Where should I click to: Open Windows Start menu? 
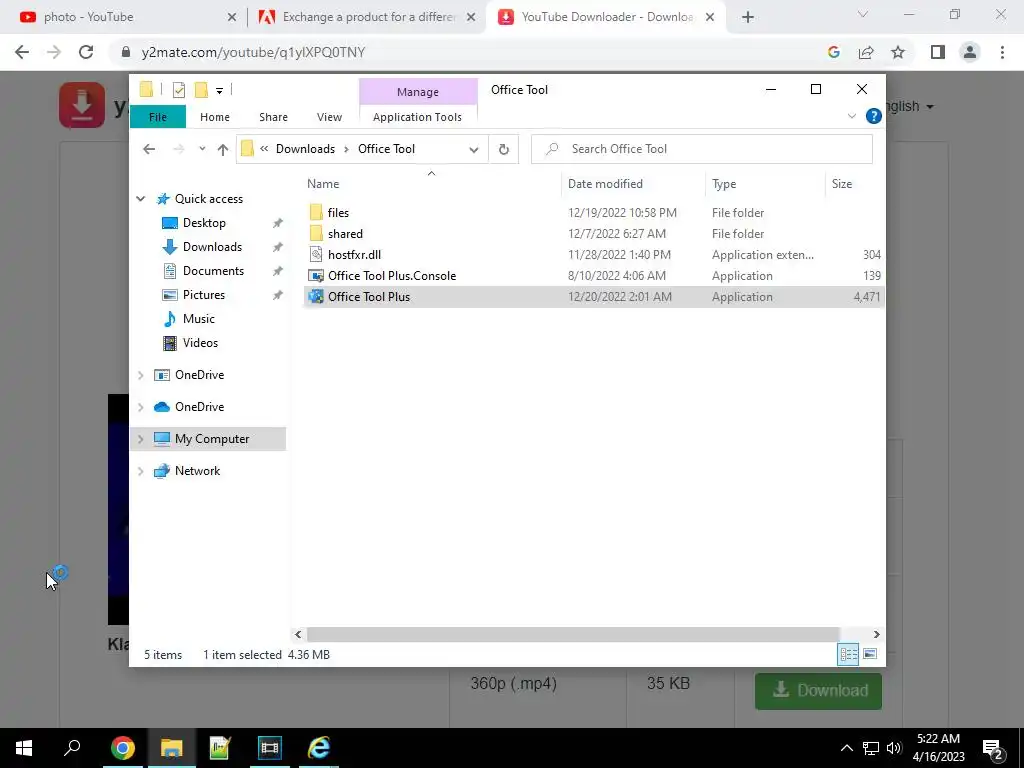coord(24,748)
